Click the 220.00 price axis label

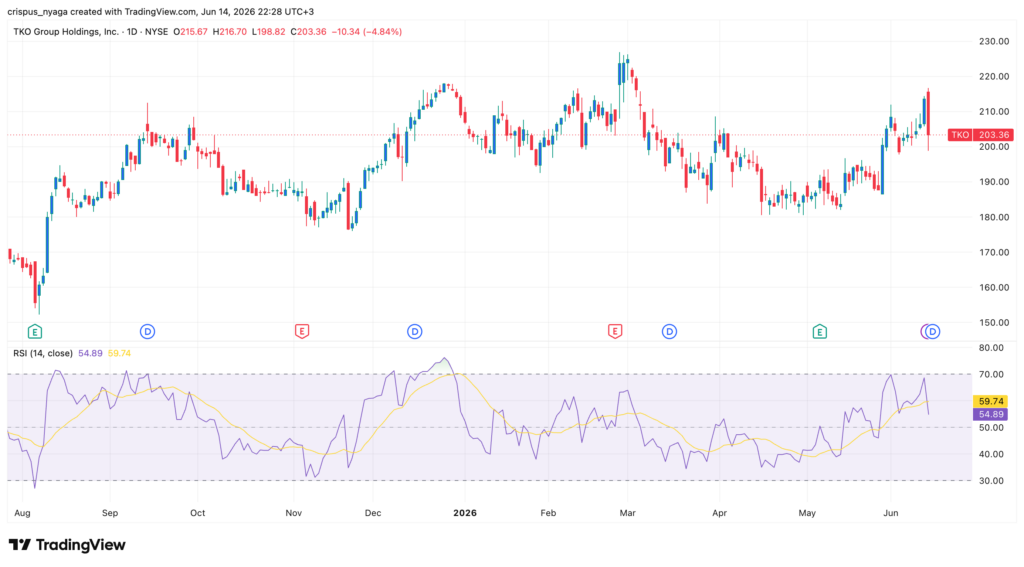[x=994, y=76]
